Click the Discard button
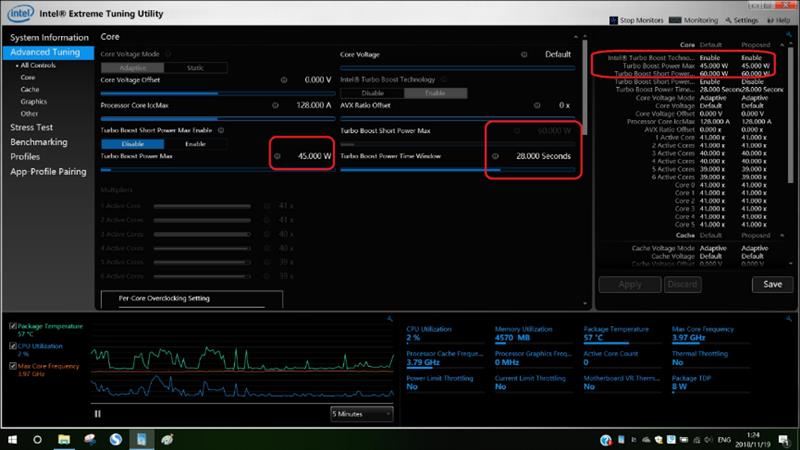The height and width of the screenshot is (450, 800). (x=682, y=284)
